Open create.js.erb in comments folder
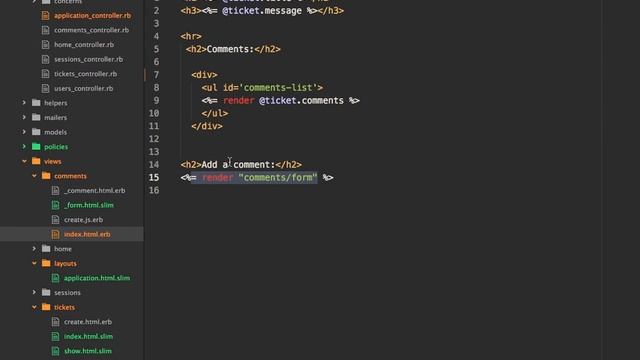Screen dimensions: 640x360 pos(83,220)
